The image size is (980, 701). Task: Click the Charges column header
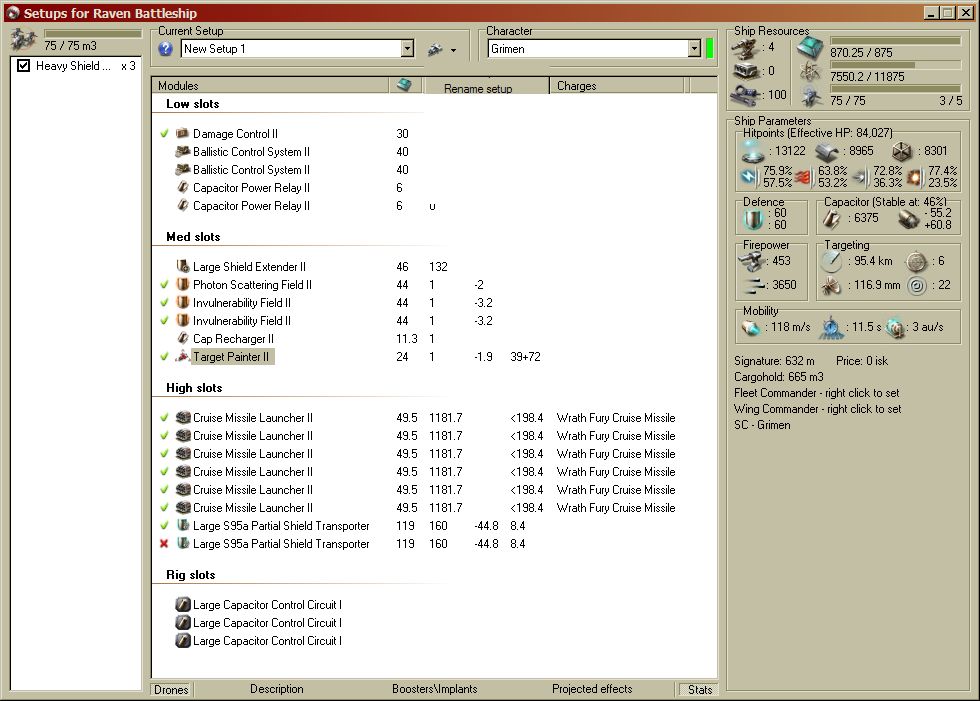pos(616,86)
